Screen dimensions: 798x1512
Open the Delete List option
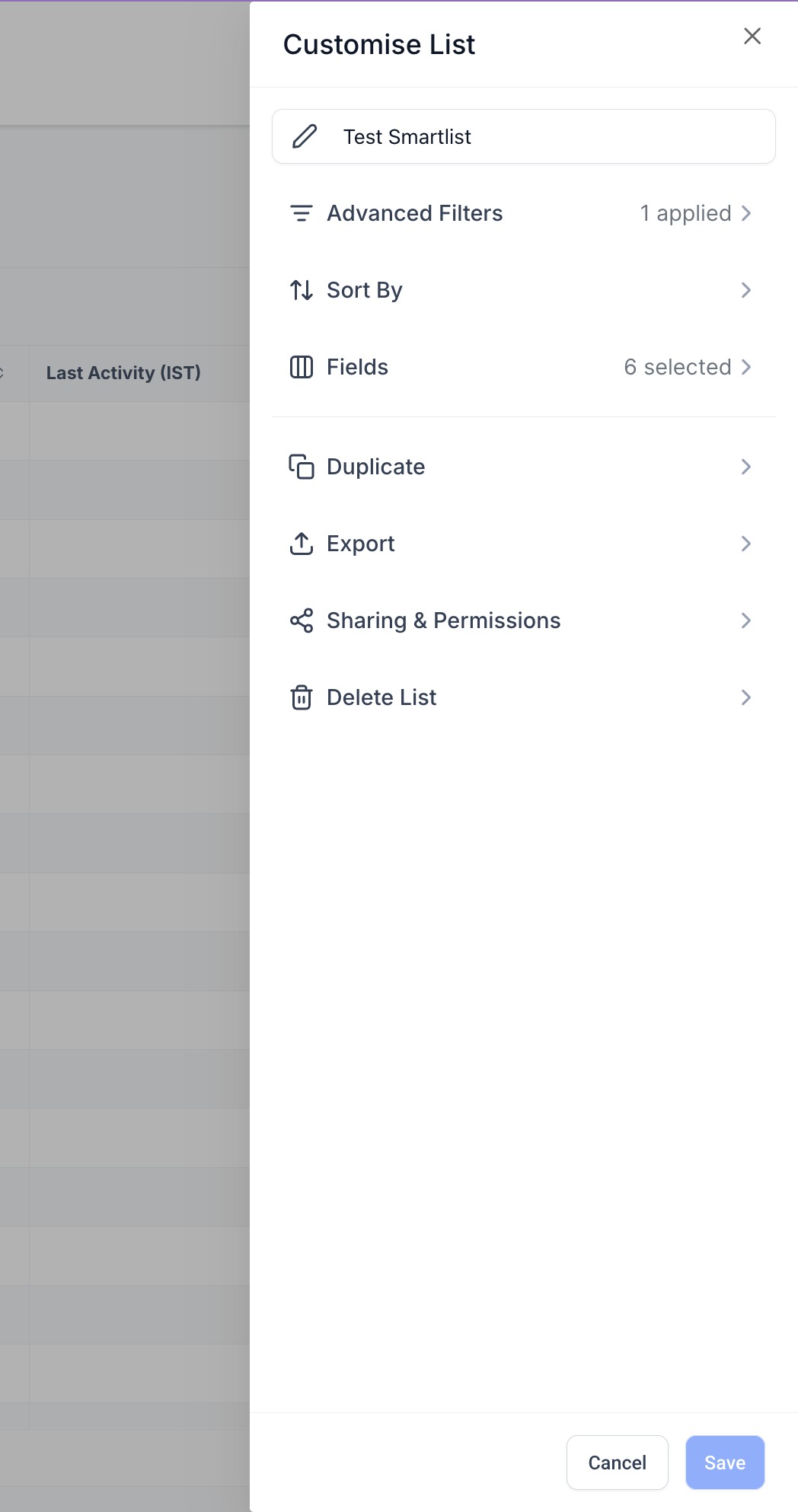pos(746,697)
